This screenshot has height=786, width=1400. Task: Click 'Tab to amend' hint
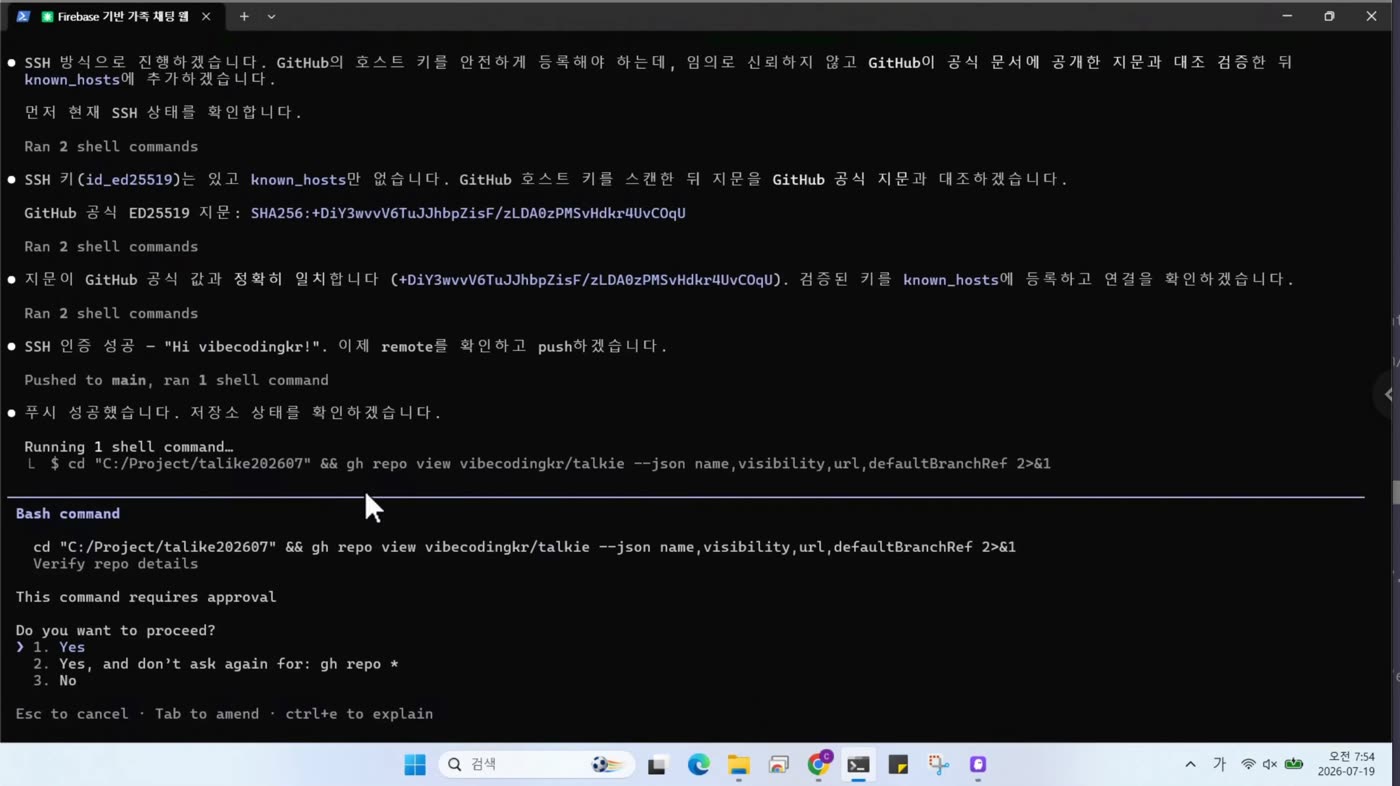pos(207,714)
